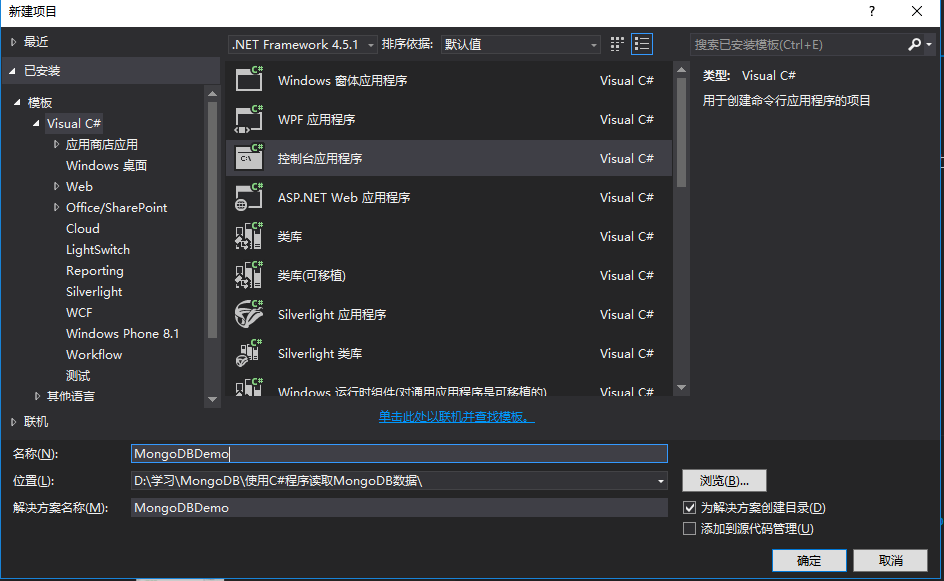Expand the 应用商店应用 node
This screenshot has width=944, height=581.
pos(56,144)
